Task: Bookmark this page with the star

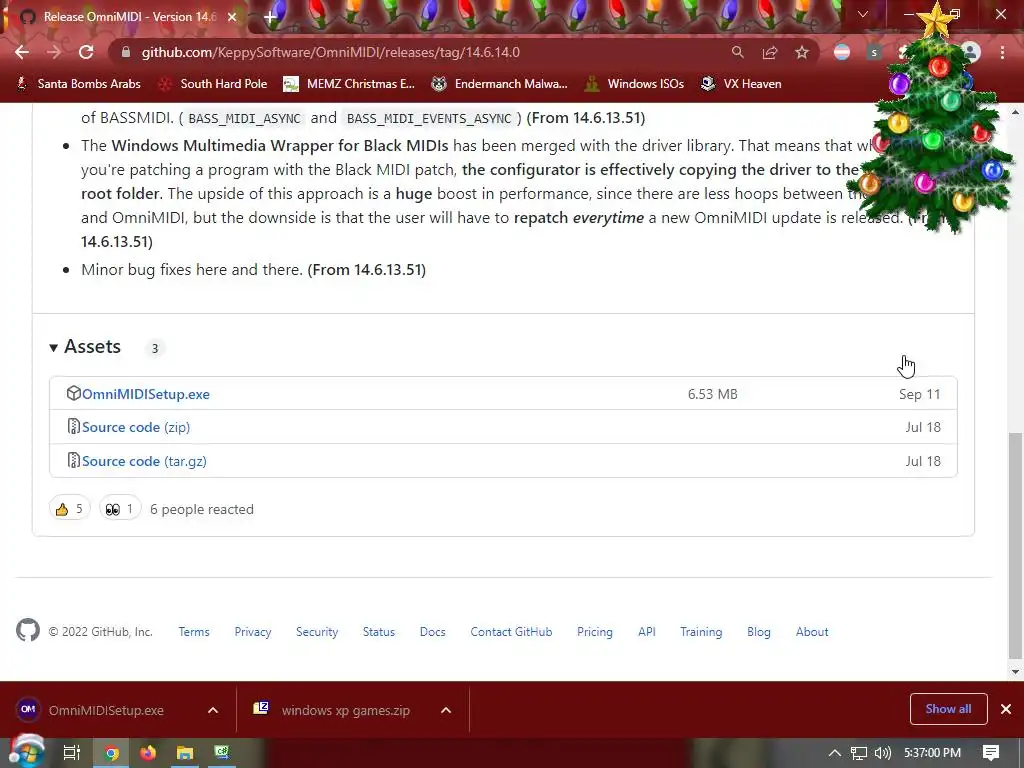Action: (x=802, y=52)
